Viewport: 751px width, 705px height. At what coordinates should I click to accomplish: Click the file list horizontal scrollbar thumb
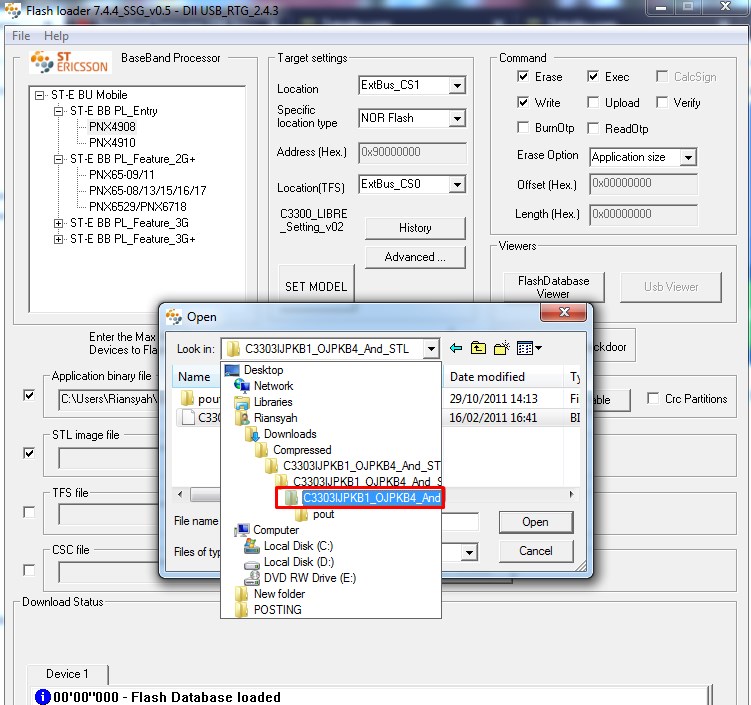[205, 494]
